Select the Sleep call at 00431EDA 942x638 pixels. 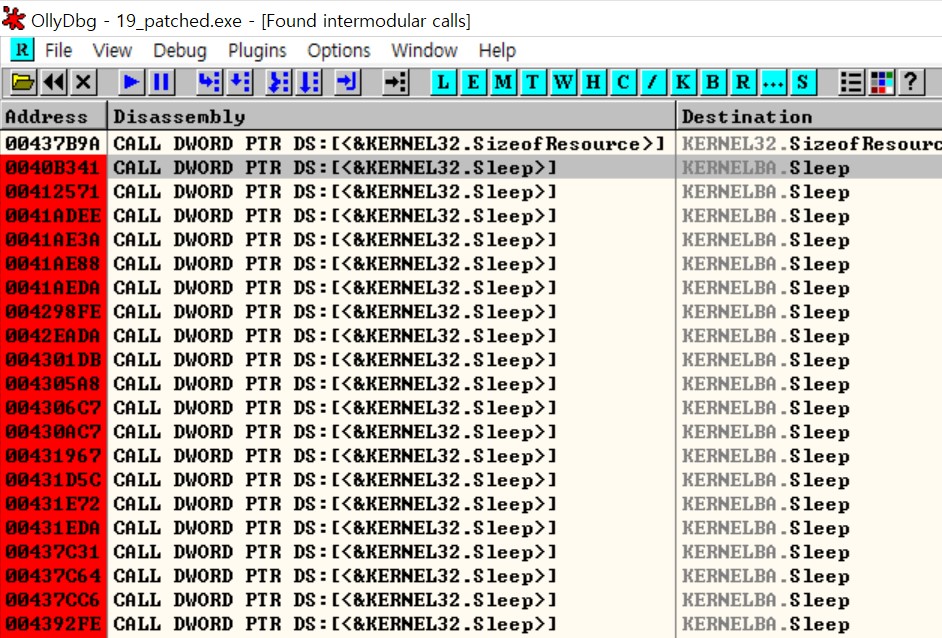click(471, 528)
